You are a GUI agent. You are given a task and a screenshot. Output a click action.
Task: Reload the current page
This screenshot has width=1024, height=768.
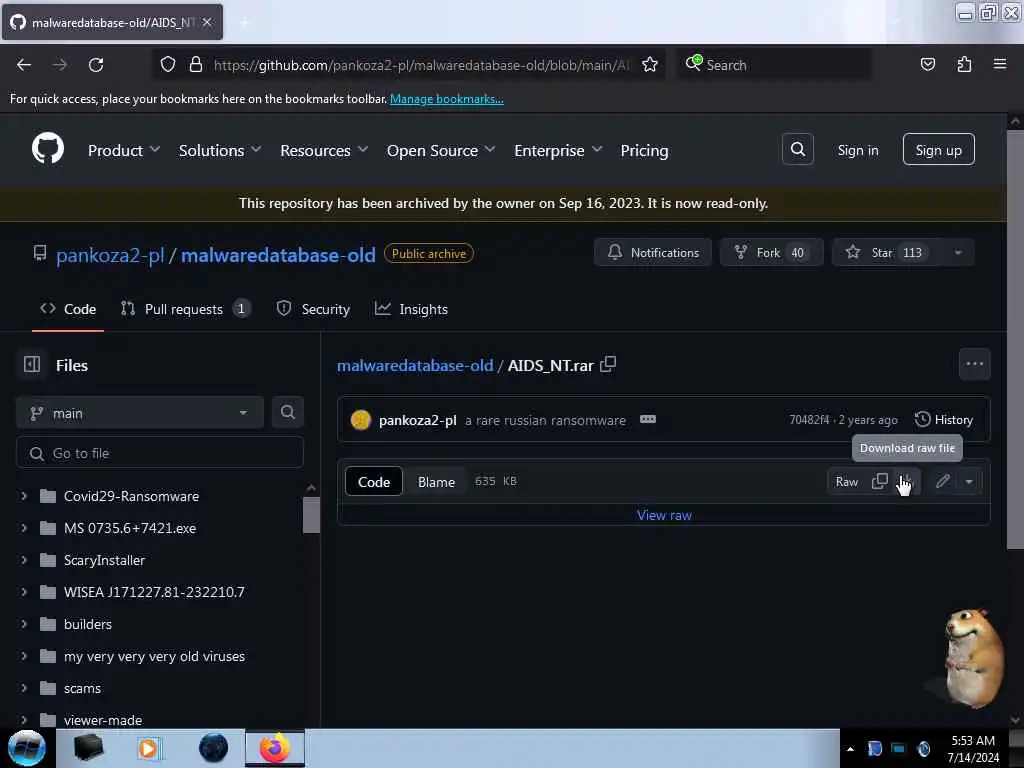coord(96,65)
